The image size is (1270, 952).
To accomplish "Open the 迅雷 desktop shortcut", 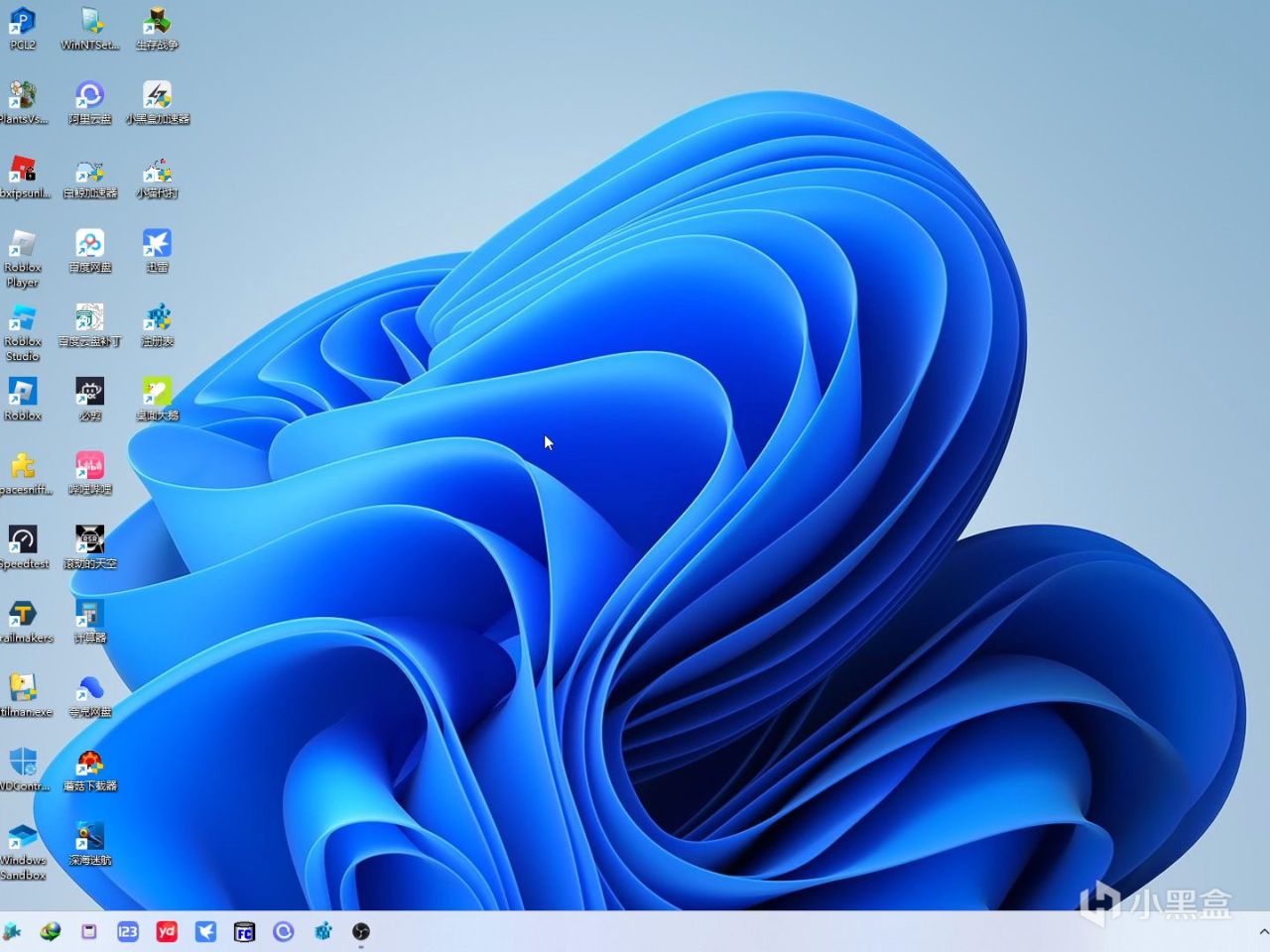I will click(x=157, y=251).
